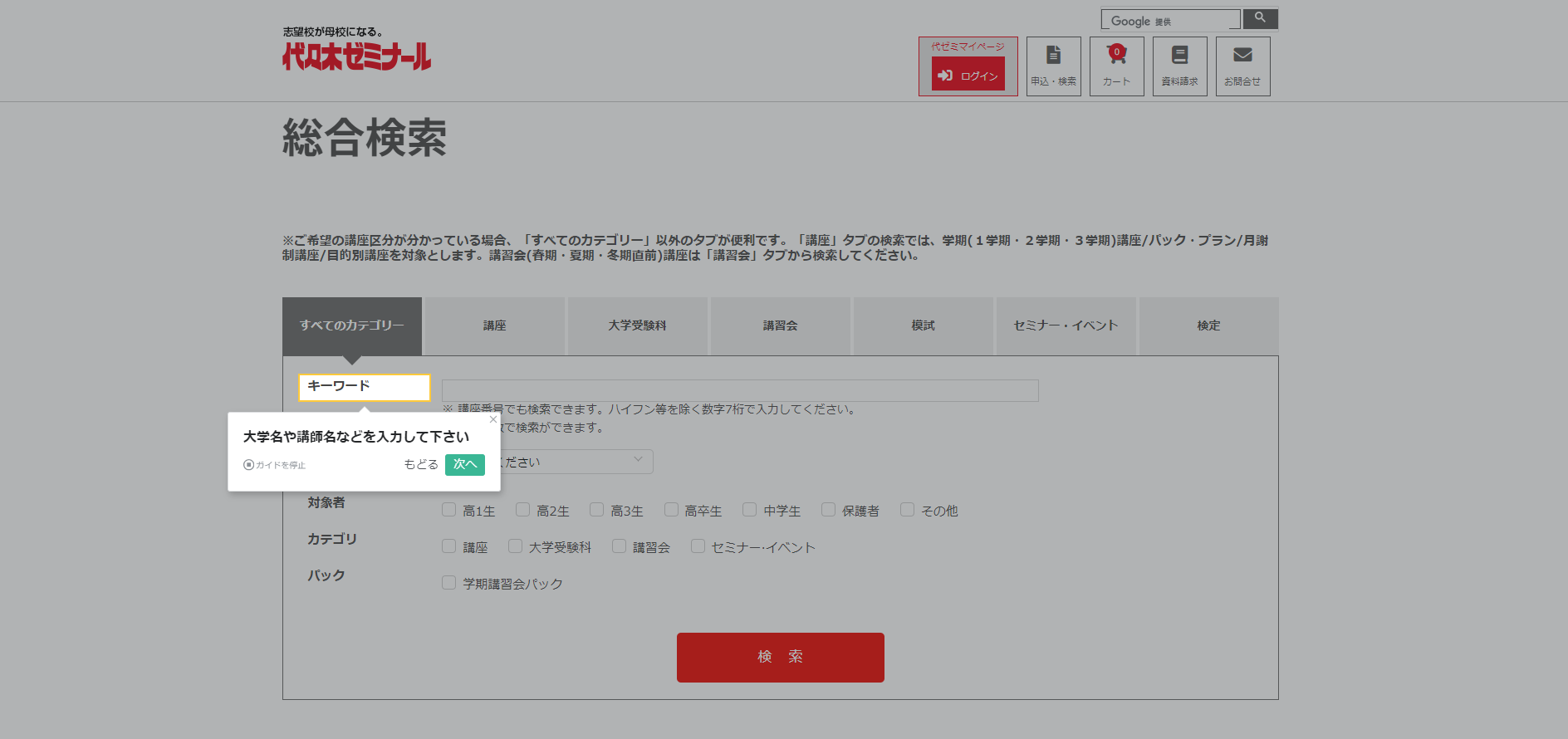Click the Yoyogi Seminar logo
The image size is (1568, 739).
(356, 49)
